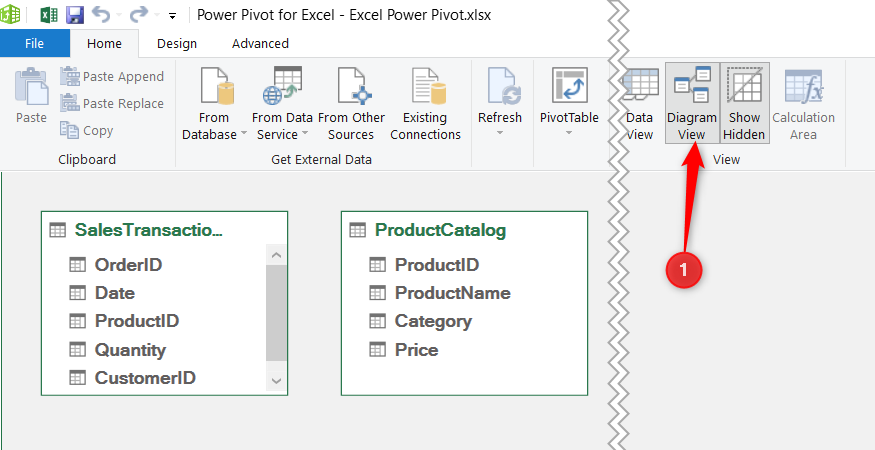Select the Quantity column in SalesTransactions

(130, 350)
